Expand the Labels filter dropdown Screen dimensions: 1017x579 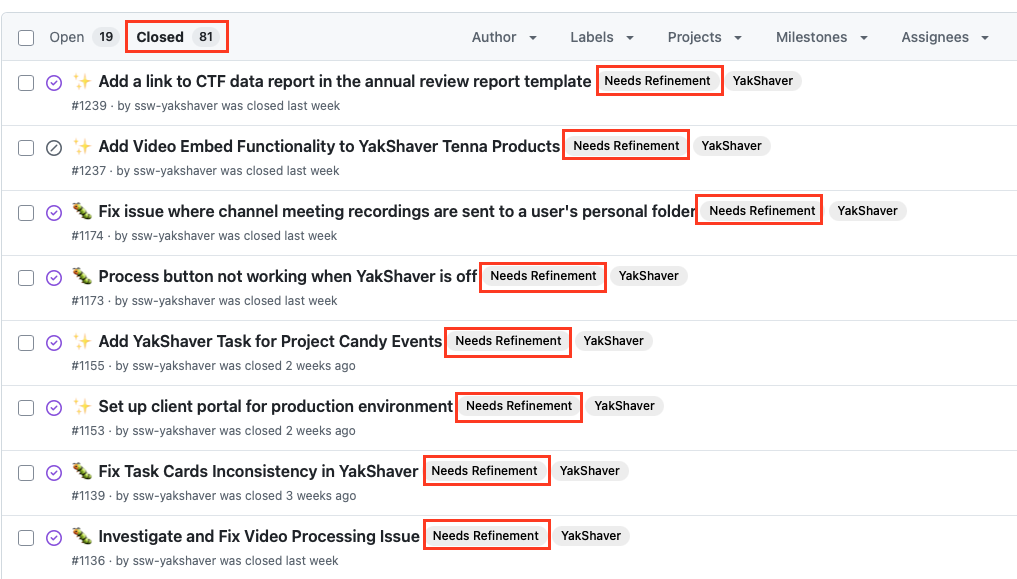(602, 38)
